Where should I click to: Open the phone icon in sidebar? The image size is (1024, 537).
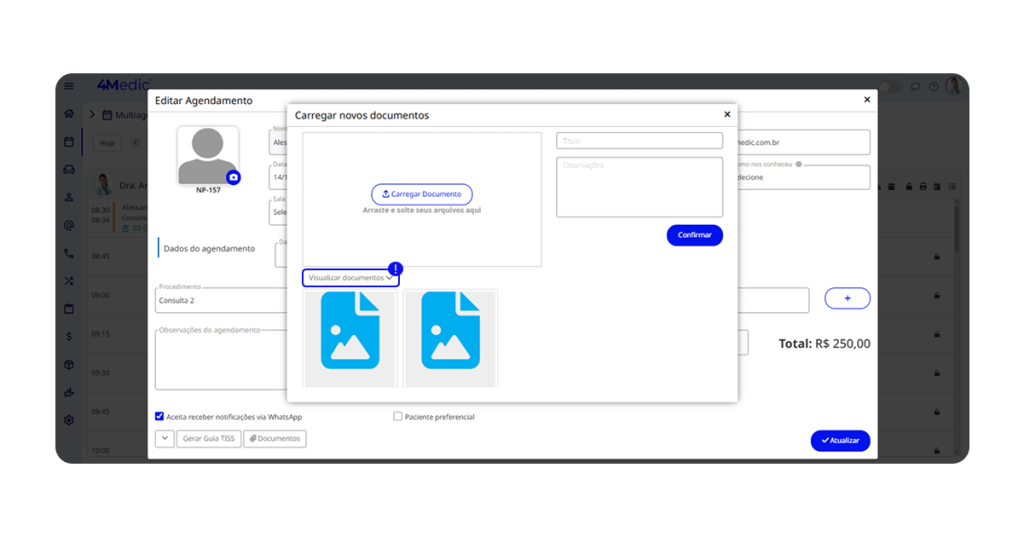click(x=69, y=253)
